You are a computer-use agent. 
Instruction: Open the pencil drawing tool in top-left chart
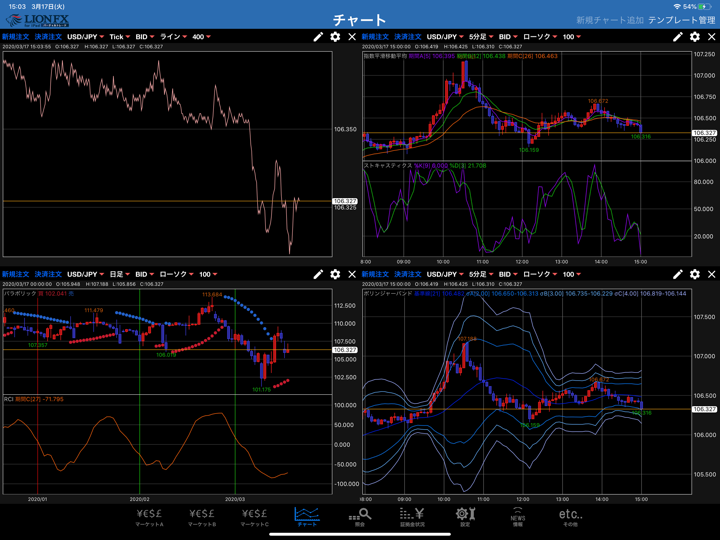point(318,37)
